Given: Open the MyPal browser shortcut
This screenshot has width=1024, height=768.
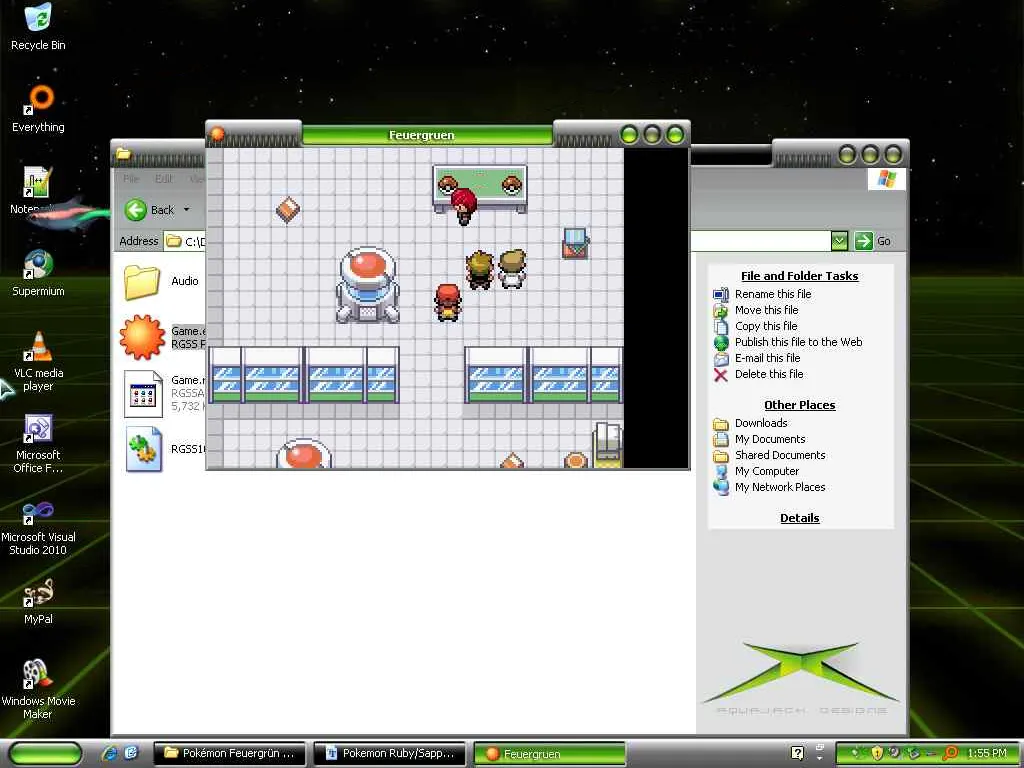Looking at the screenshot, I should click(38, 601).
